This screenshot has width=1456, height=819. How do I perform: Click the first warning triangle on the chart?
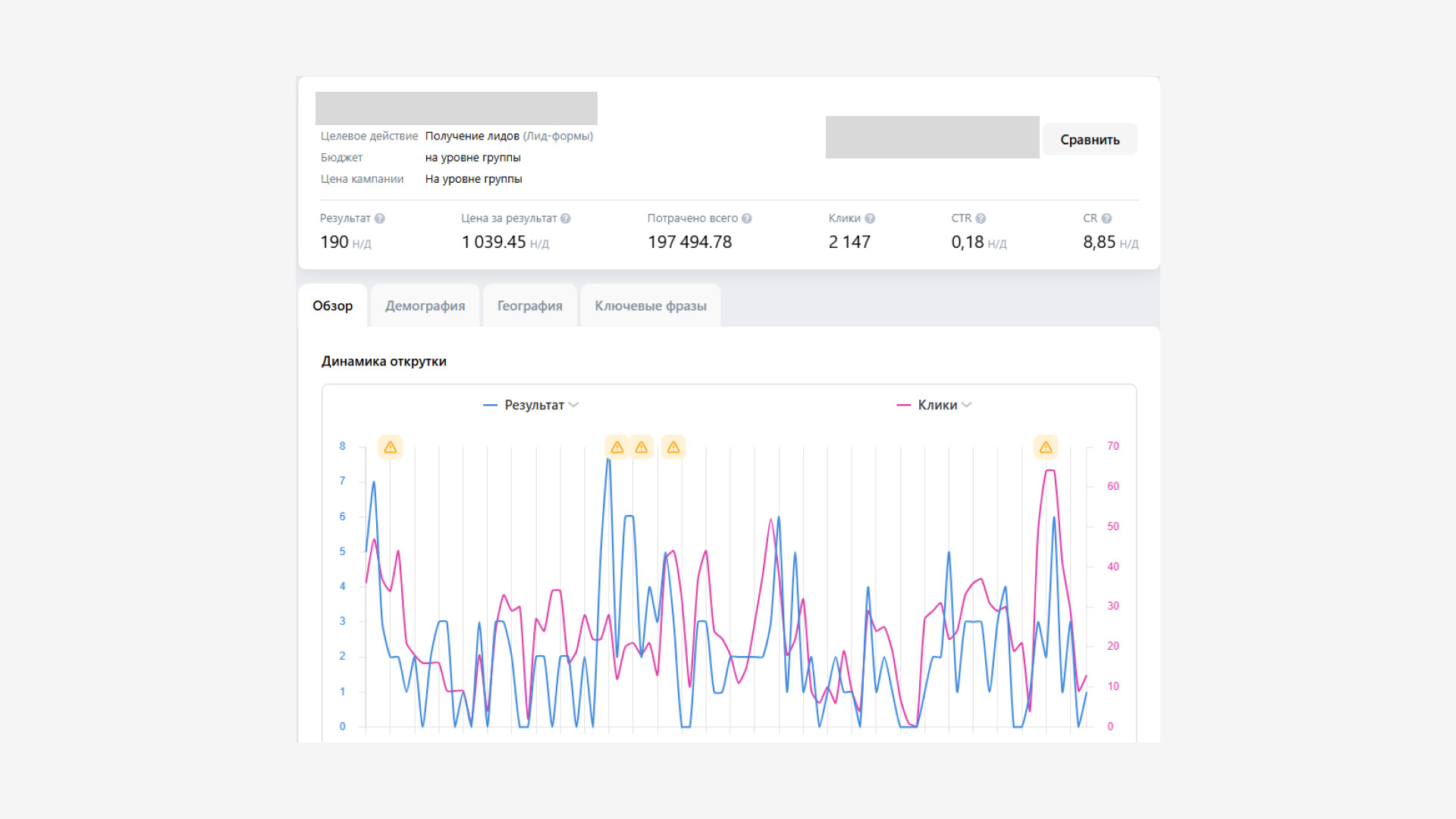pyautogui.click(x=391, y=447)
